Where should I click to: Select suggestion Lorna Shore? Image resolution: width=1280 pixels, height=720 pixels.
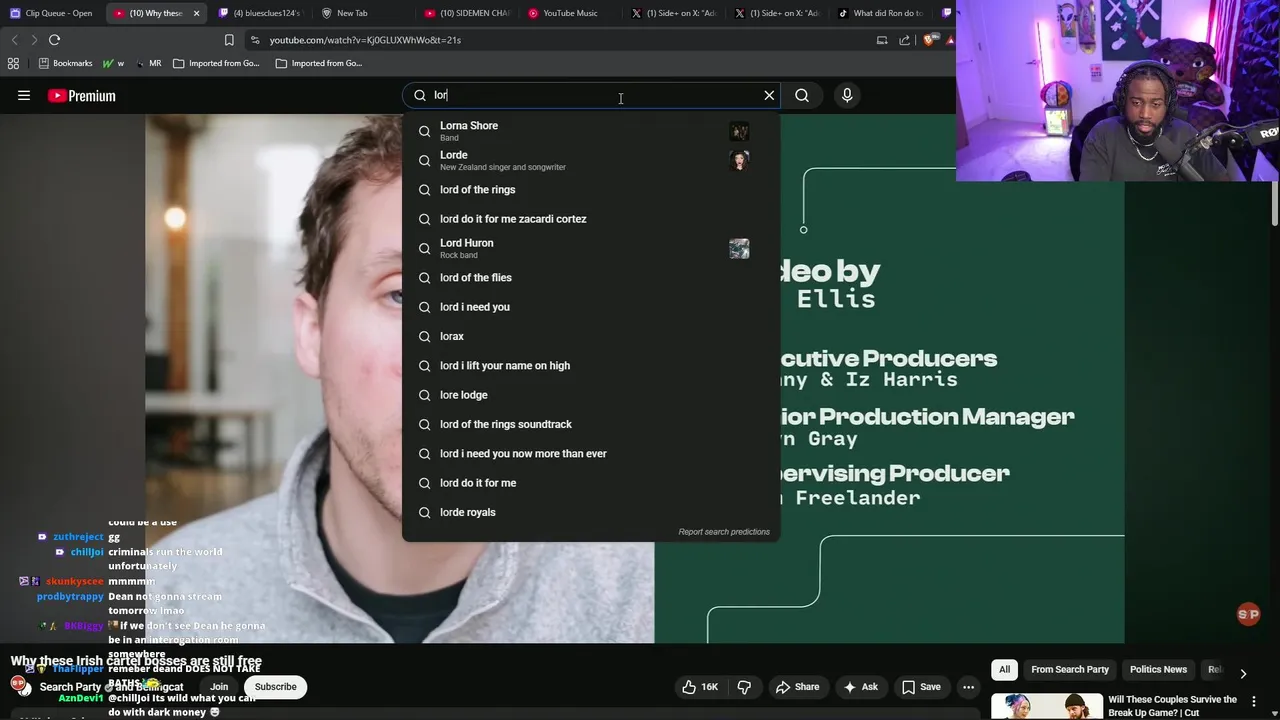tap(591, 131)
